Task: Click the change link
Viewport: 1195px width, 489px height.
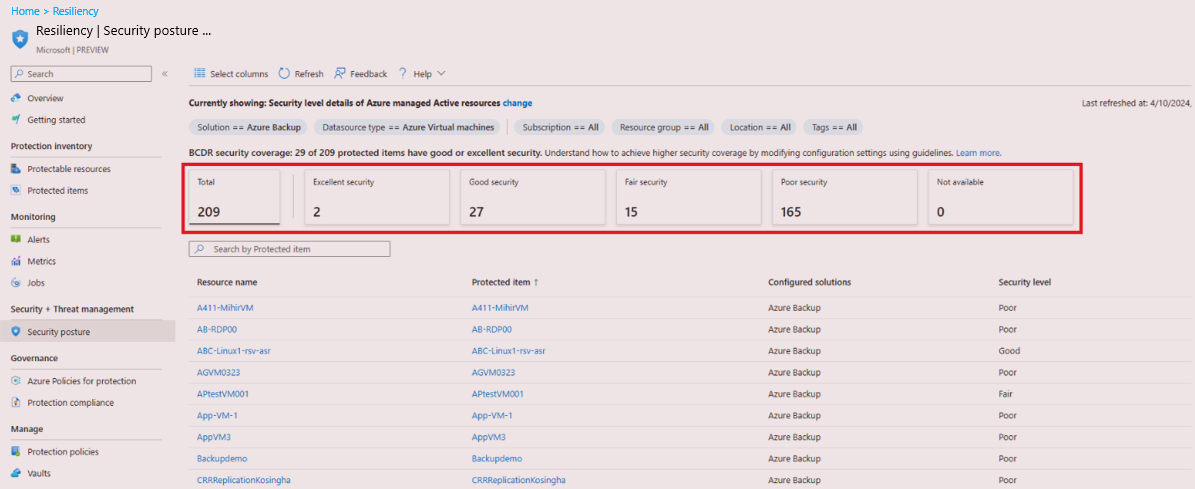Action: point(517,103)
